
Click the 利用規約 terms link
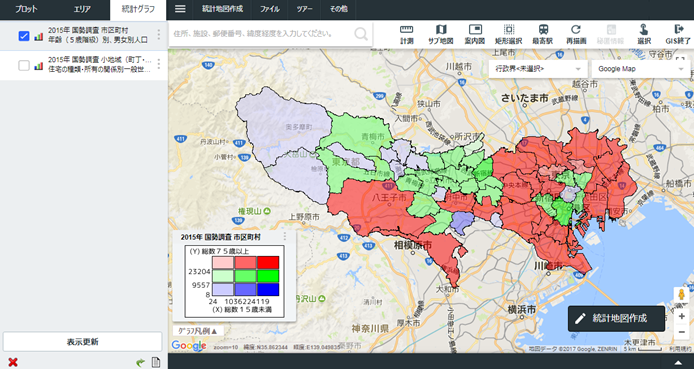681,349
